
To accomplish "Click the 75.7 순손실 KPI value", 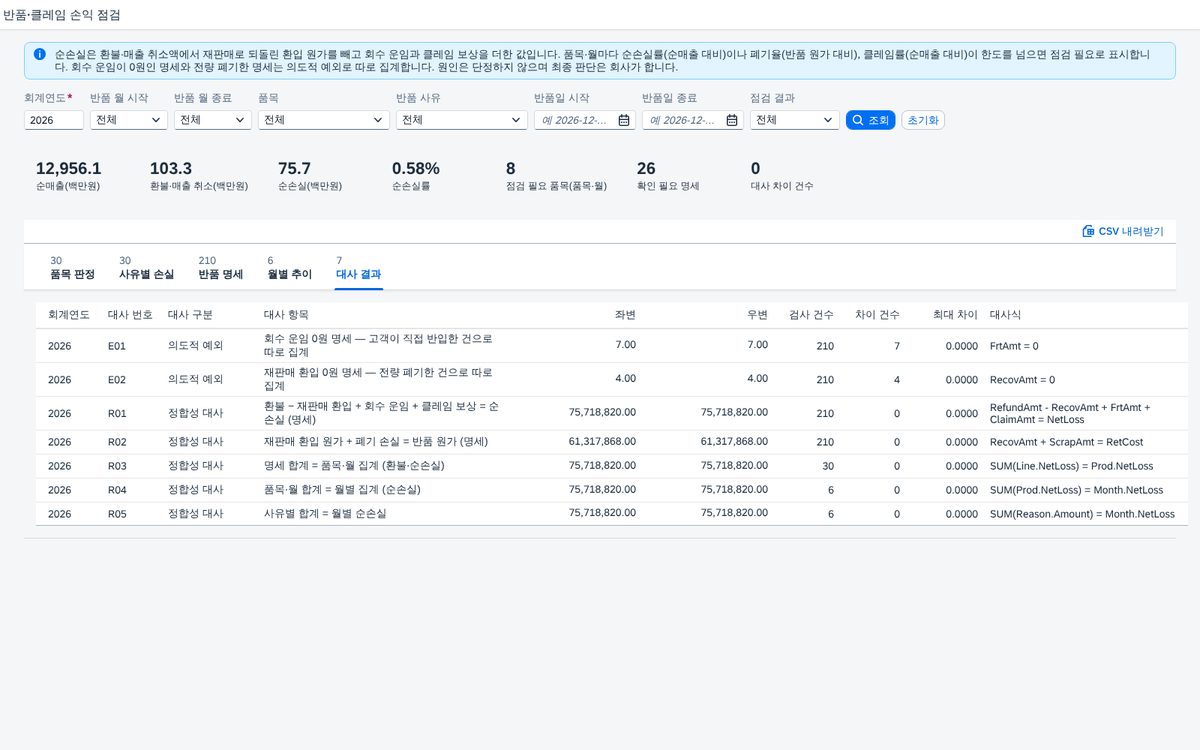I will click(294, 169).
